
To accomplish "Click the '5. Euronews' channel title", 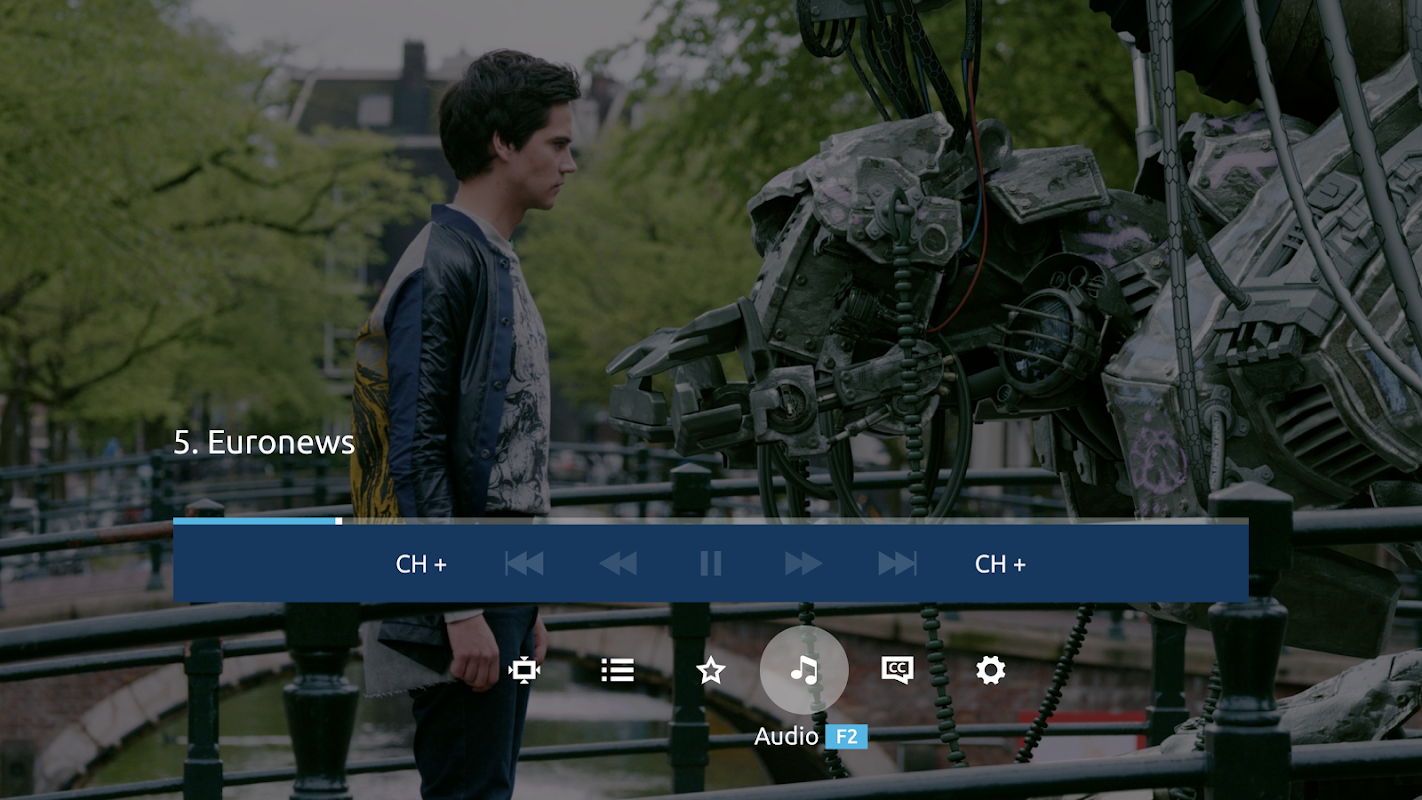I will coord(264,443).
